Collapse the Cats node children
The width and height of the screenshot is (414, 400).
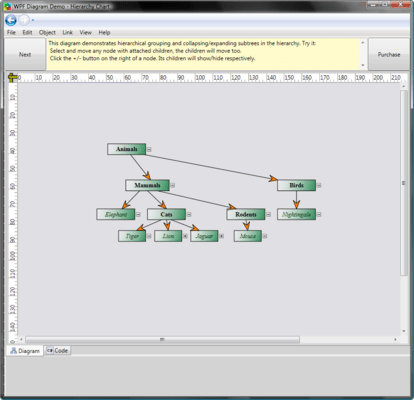click(x=189, y=214)
